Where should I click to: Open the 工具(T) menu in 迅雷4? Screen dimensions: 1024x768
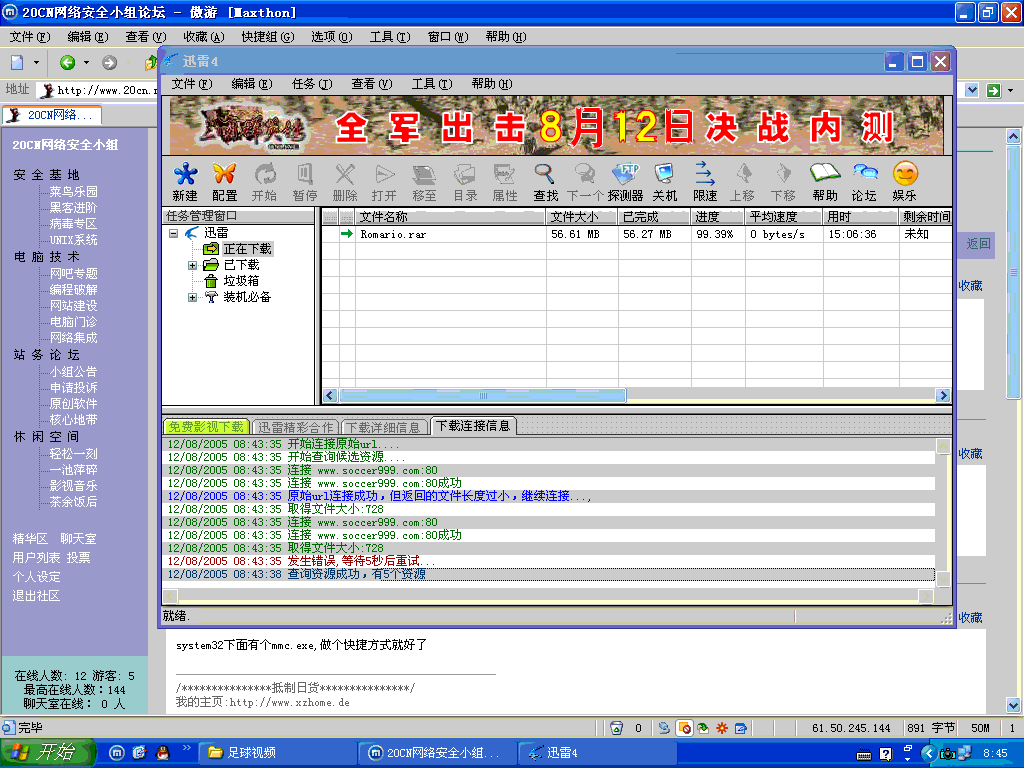[x=432, y=84]
